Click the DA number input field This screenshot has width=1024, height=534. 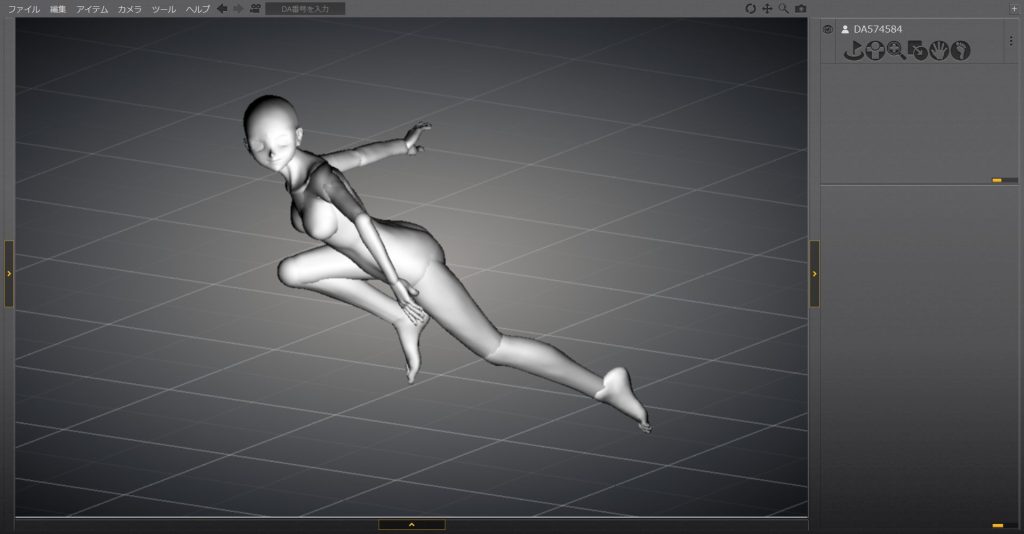306,8
